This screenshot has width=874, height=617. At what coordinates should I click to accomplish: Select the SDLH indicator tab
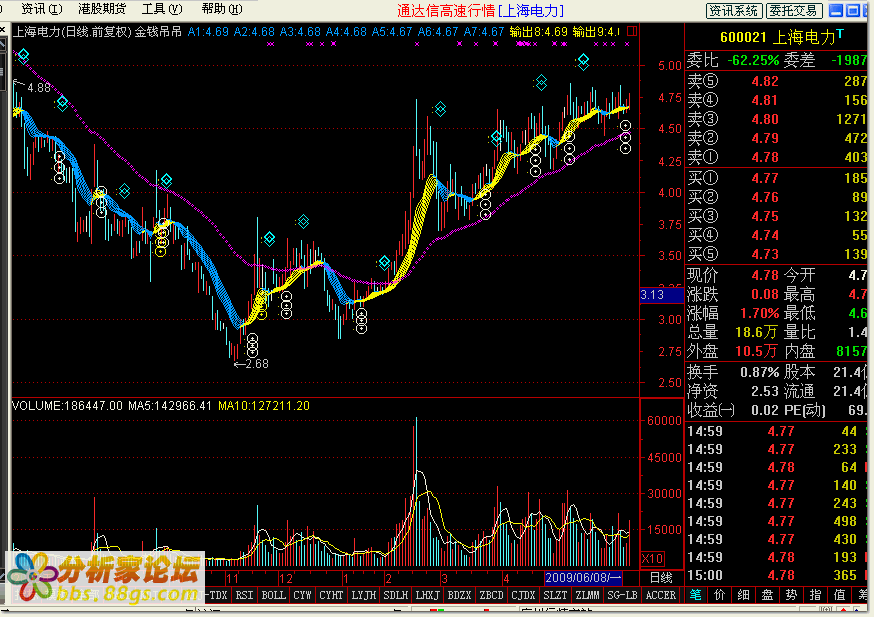[x=395, y=595]
